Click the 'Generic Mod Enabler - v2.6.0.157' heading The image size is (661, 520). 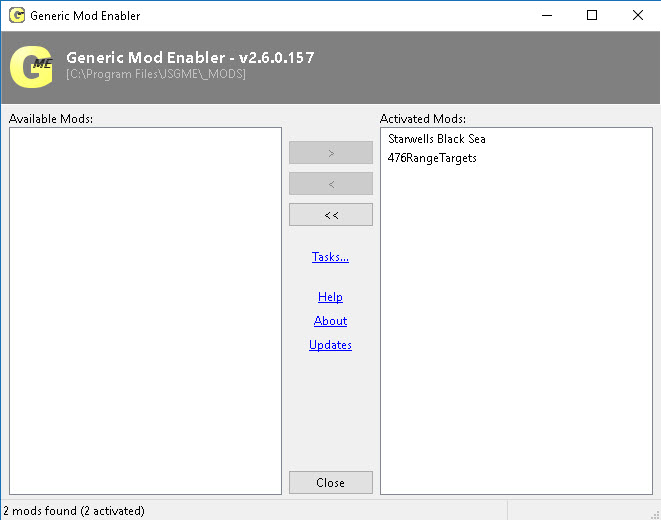tap(190, 58)
